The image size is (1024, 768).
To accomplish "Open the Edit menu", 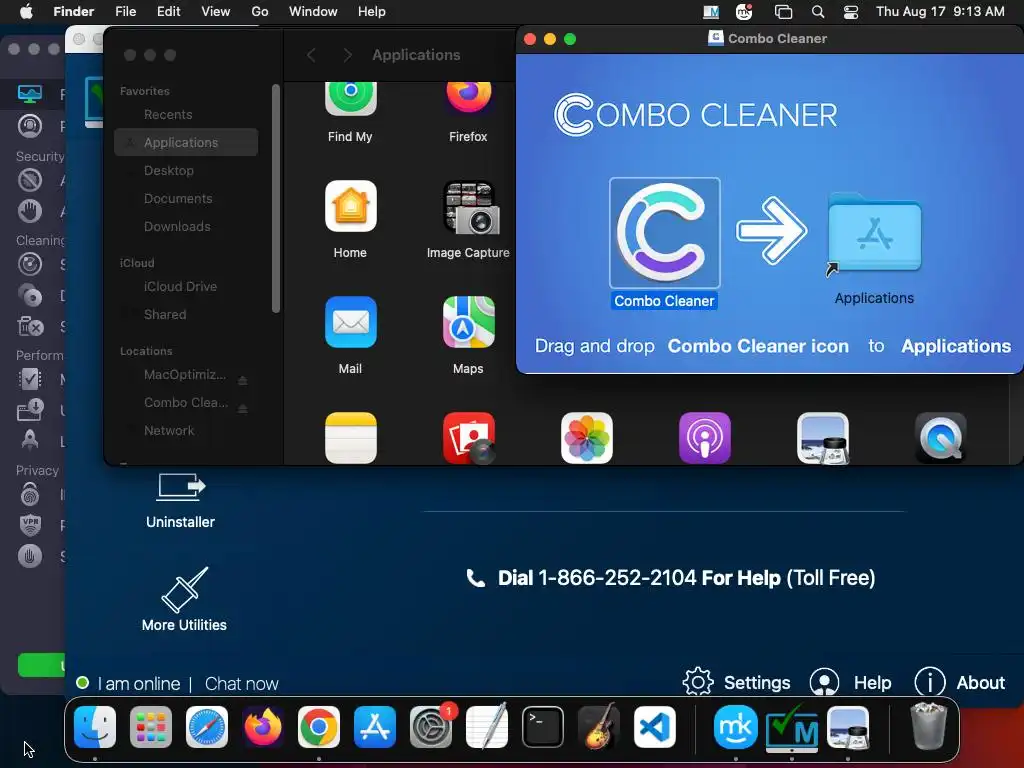I will pos(168,11).
